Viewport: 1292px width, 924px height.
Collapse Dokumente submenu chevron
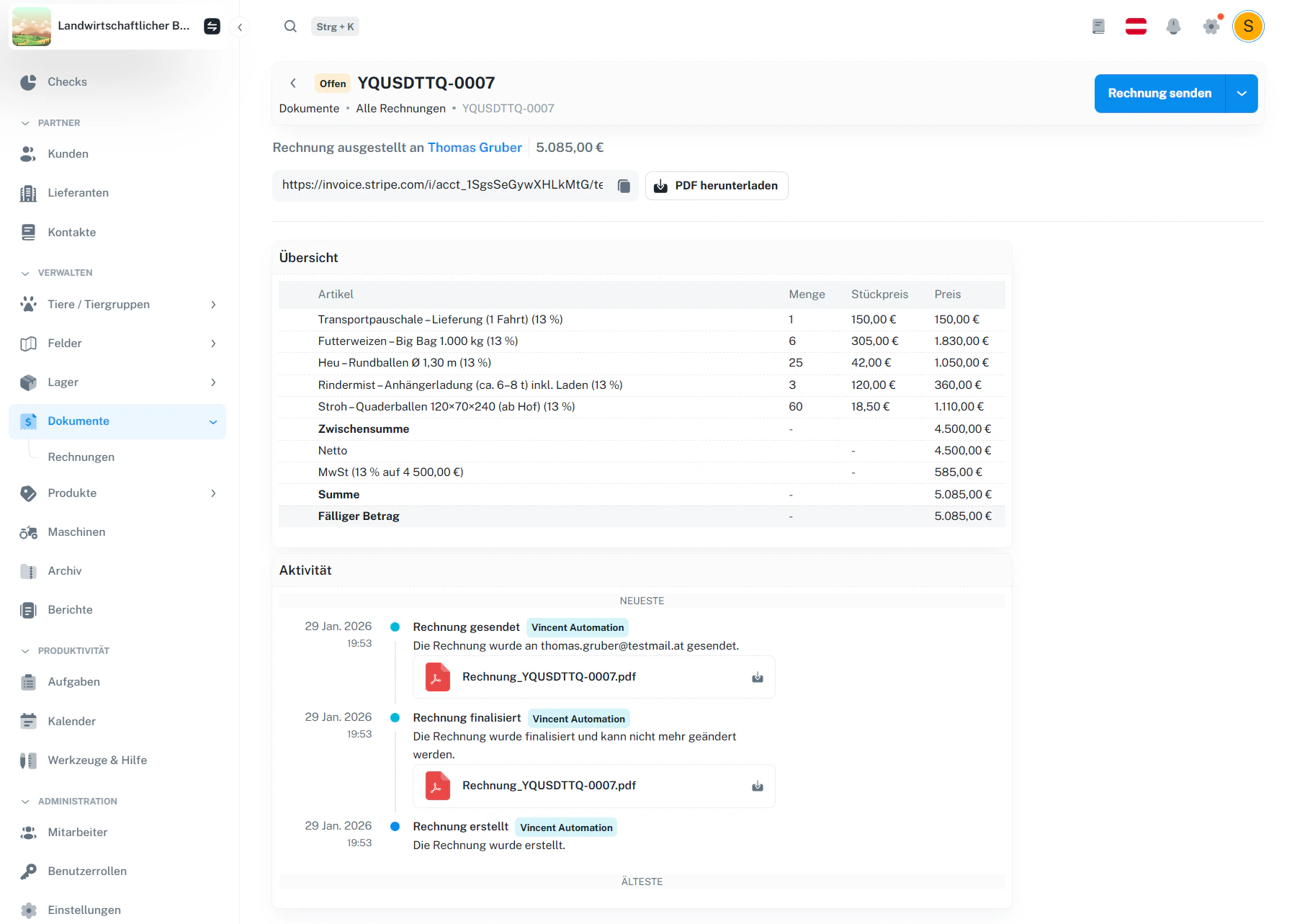(213, 422)
